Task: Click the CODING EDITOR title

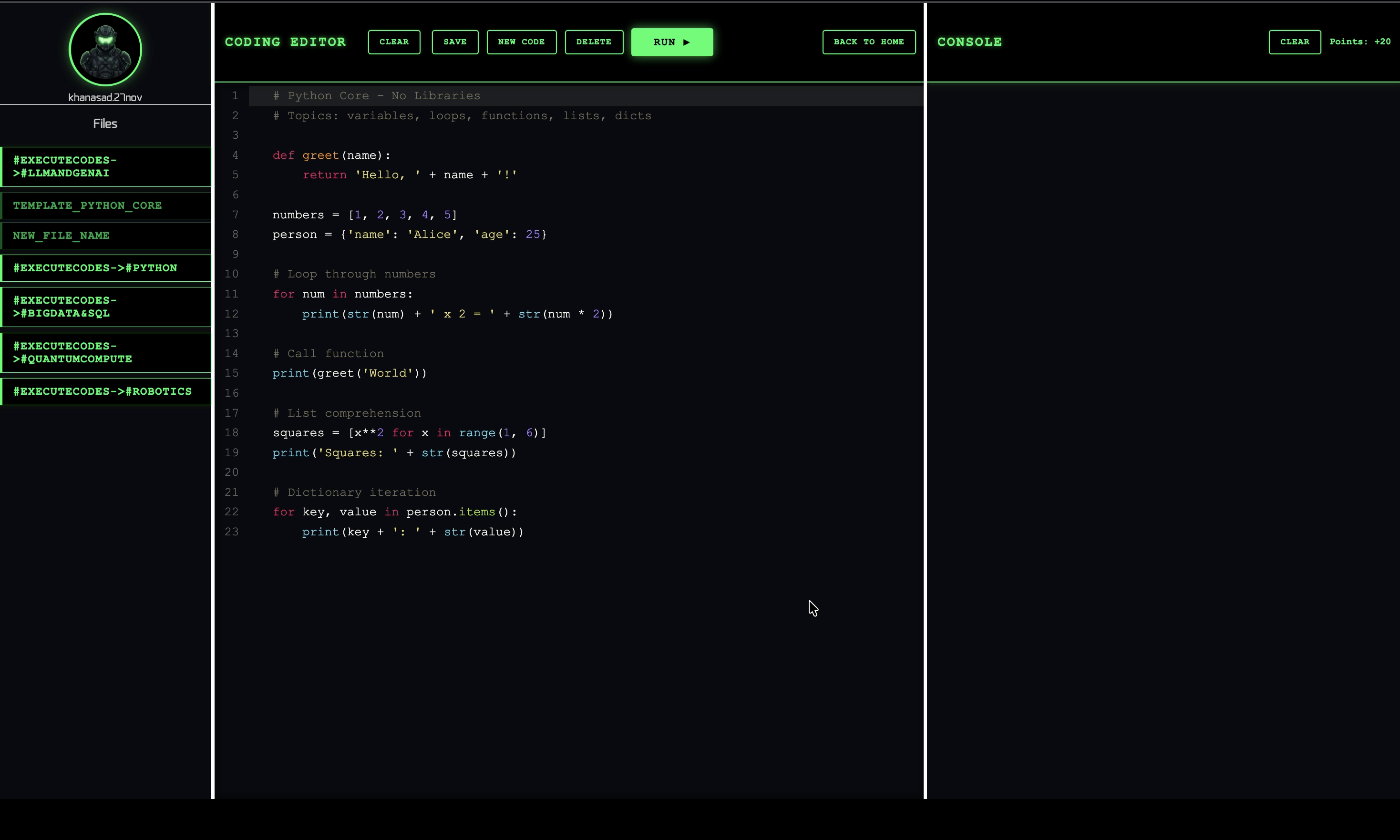Action: 285,42
